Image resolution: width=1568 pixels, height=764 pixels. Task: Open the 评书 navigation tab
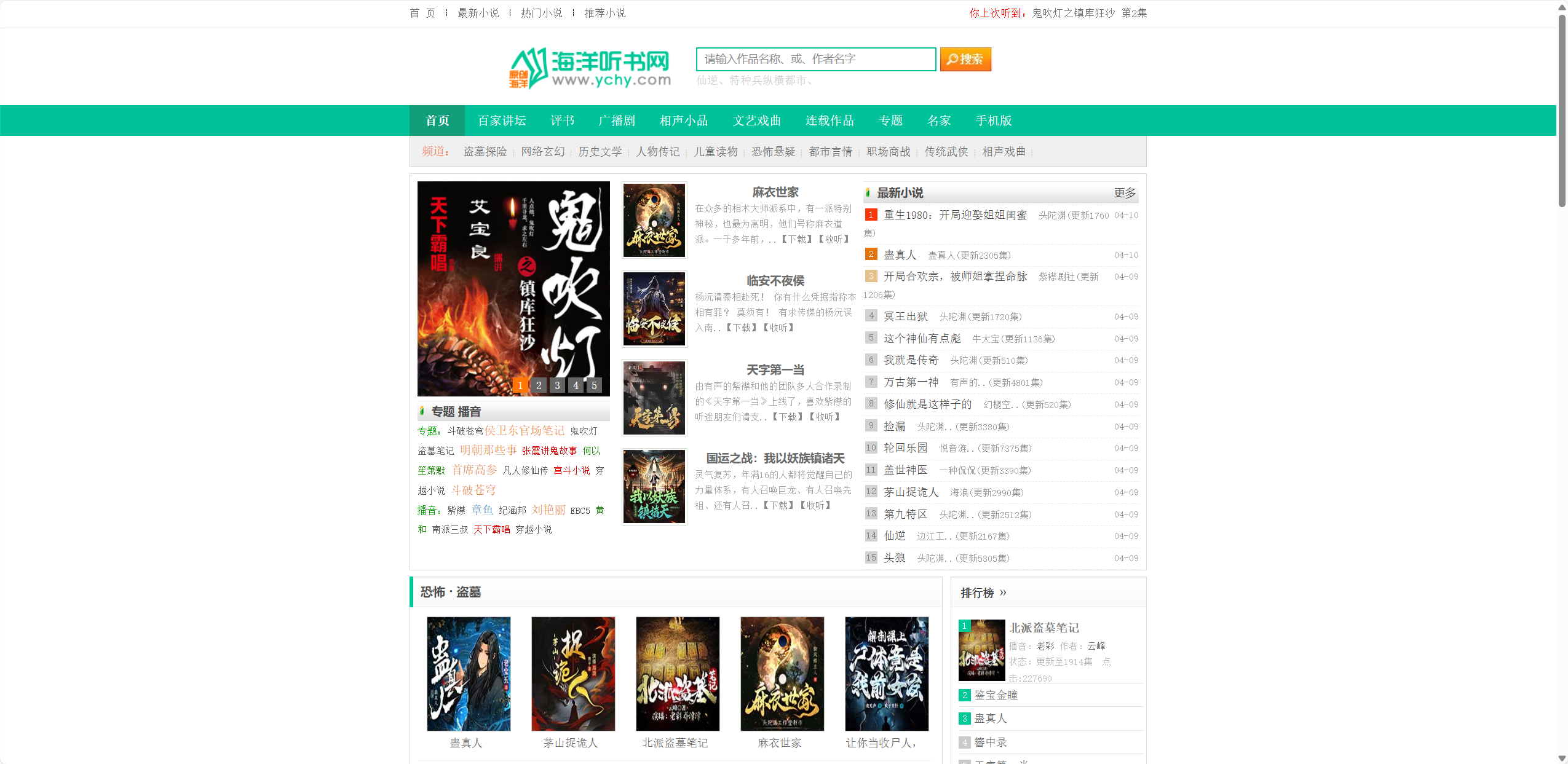click(562, 120)
